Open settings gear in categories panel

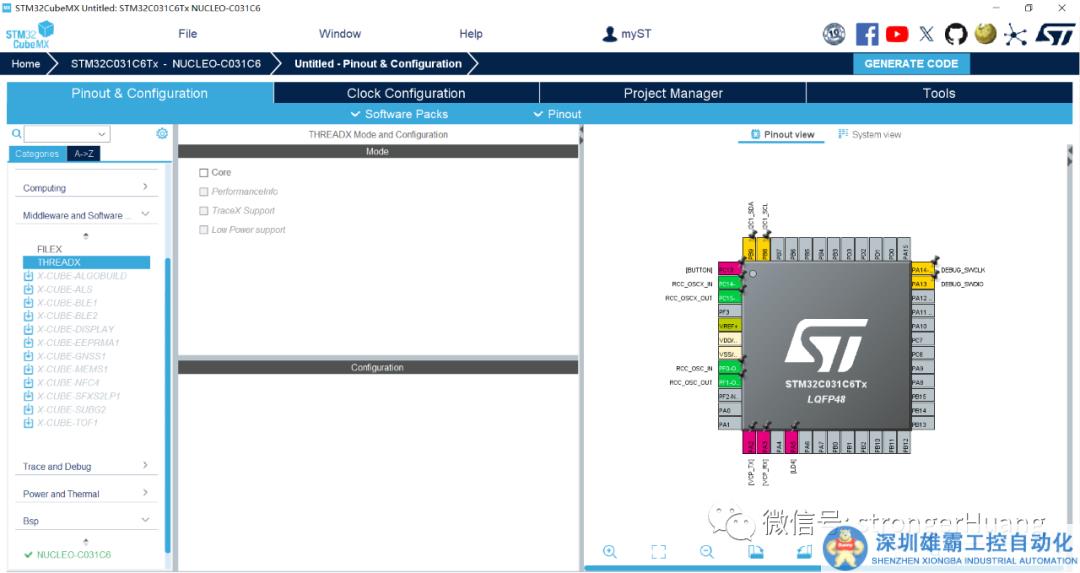pyautogui.click(x=162, y=133)
